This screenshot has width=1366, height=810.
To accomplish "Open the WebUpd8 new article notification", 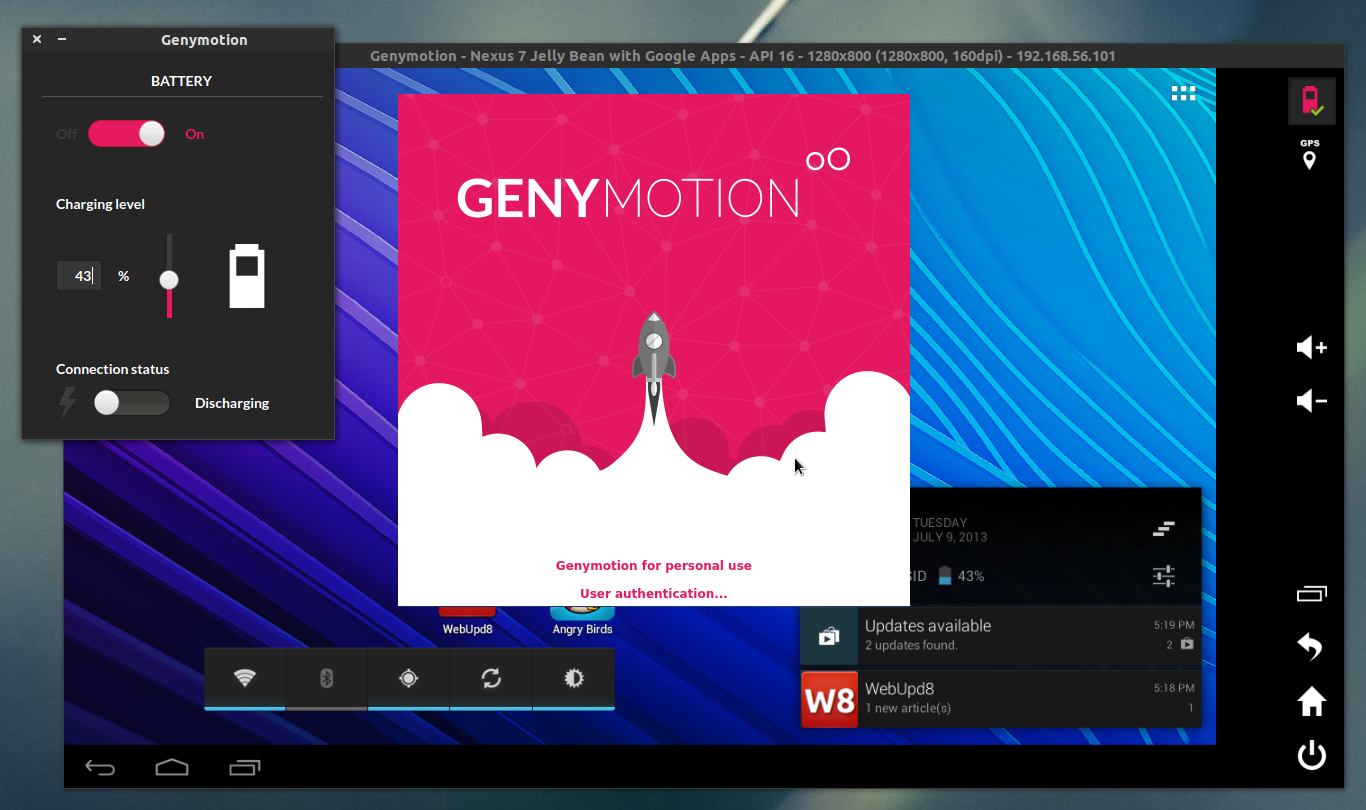I will point(1000,698).
